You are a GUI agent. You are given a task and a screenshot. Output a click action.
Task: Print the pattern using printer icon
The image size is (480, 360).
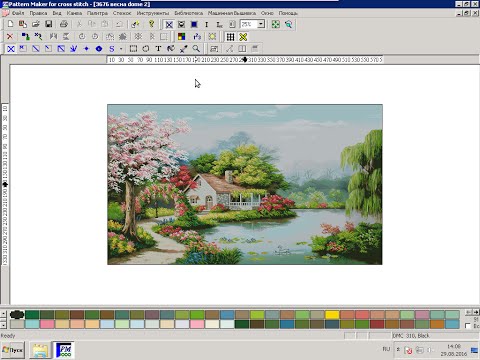click(64, 24)
